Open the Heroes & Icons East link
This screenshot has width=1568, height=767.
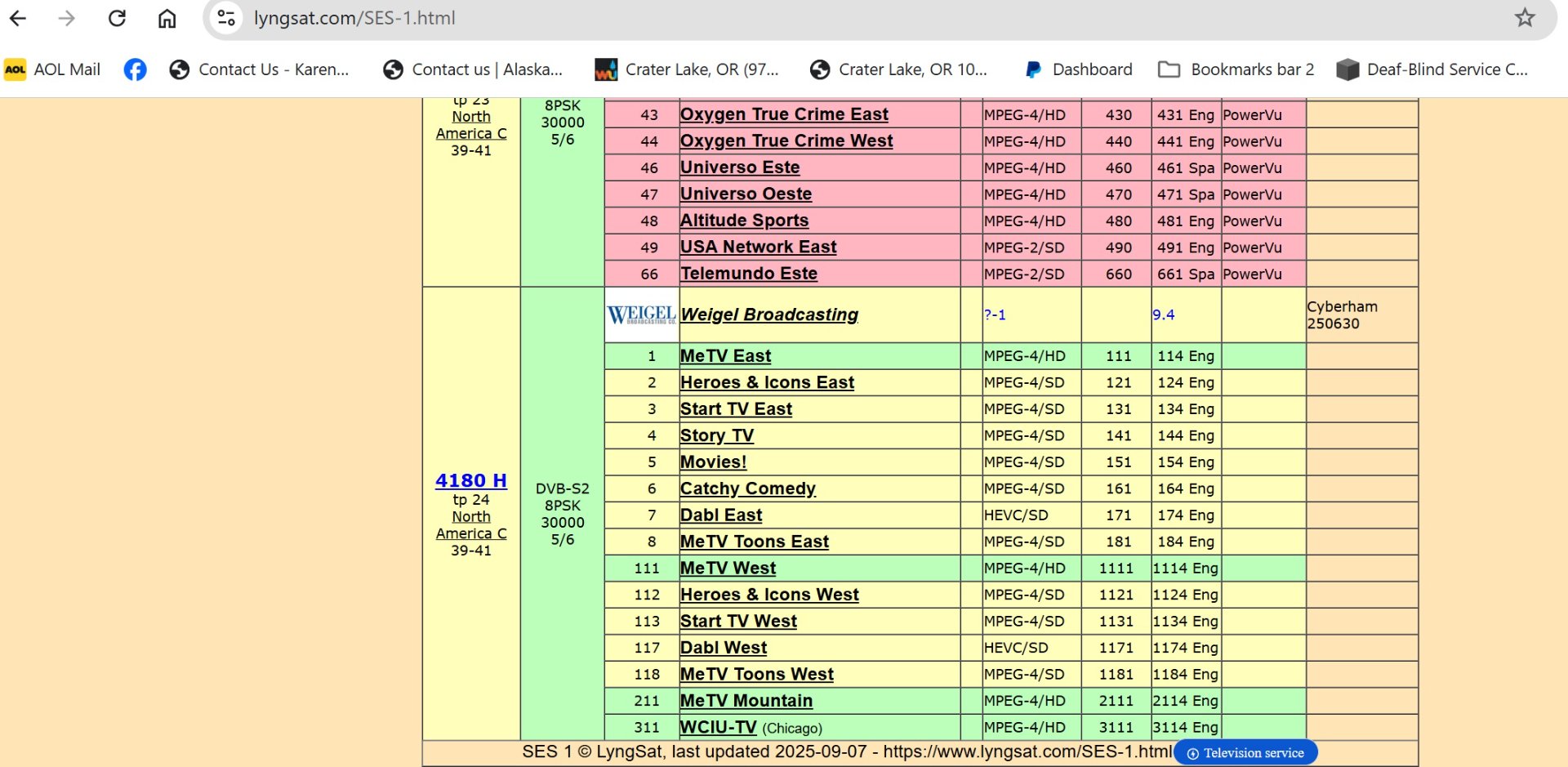pyautogui.click(x=767, y=382)
